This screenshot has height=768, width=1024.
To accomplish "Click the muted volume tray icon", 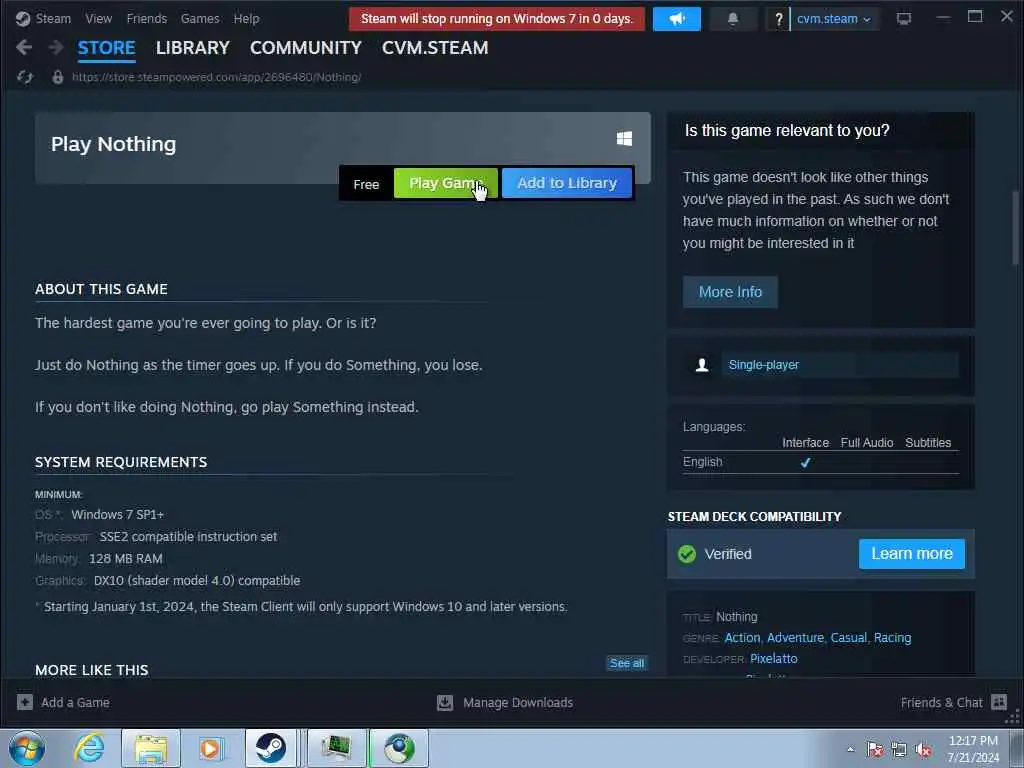I will [x=923, y=749].
